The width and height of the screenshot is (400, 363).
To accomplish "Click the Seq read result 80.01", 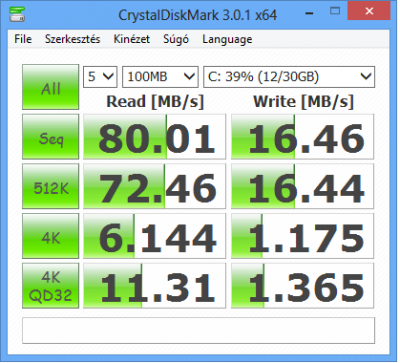I will point(154,137).
